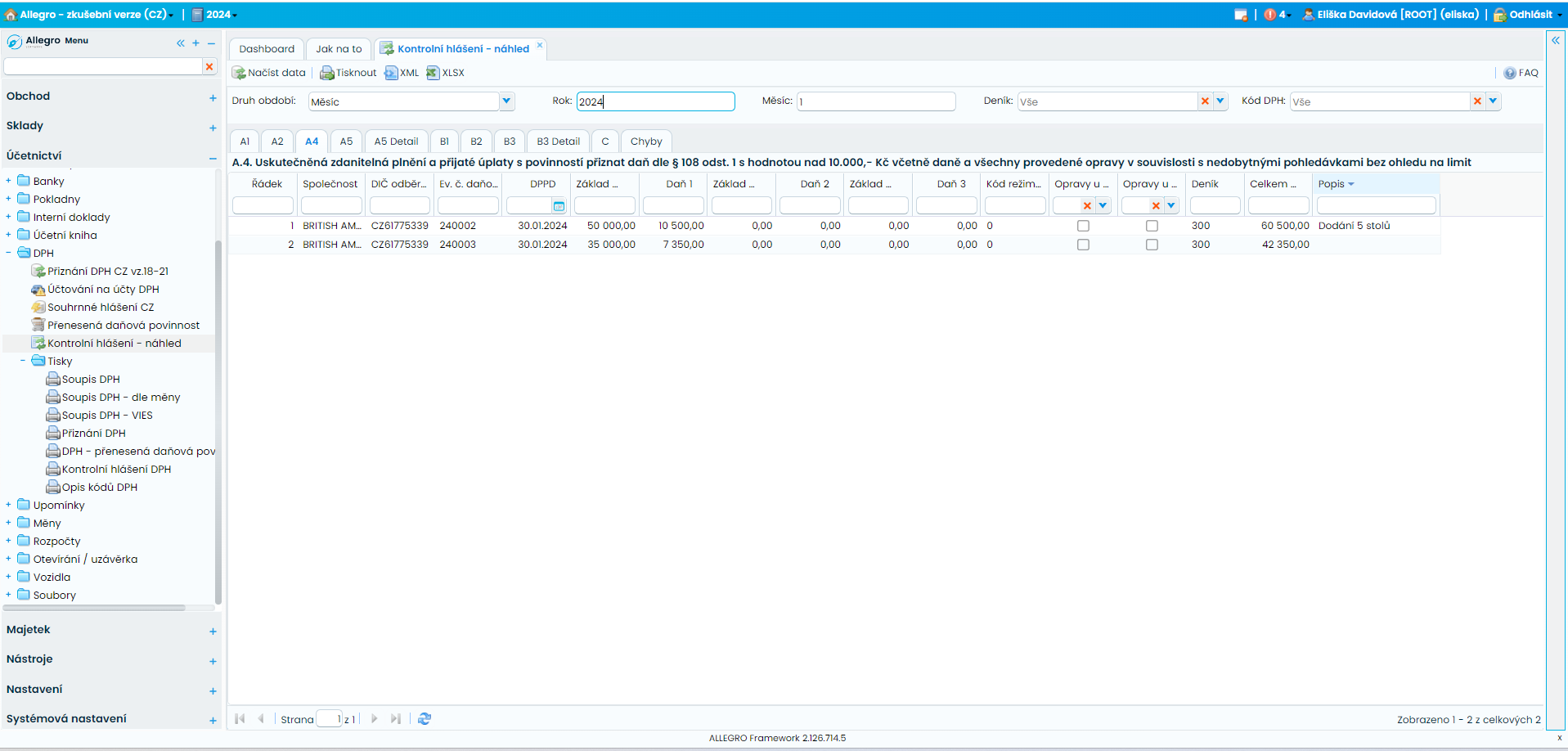
Task: Export via the XML toolbar icon
Action: point(391,73)
